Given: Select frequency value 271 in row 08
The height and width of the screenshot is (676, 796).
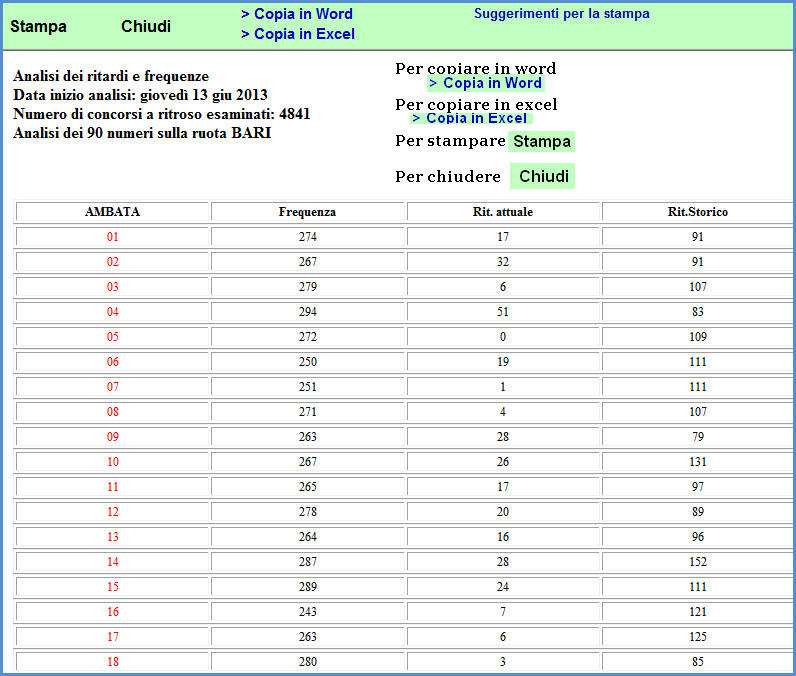Looking at the screenshot, I should [308, 412].
